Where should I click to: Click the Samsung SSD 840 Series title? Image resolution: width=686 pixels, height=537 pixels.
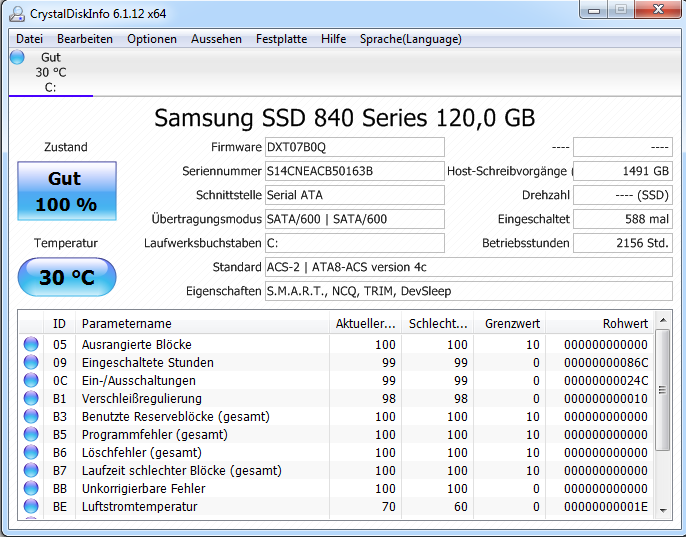click(345, 118)
